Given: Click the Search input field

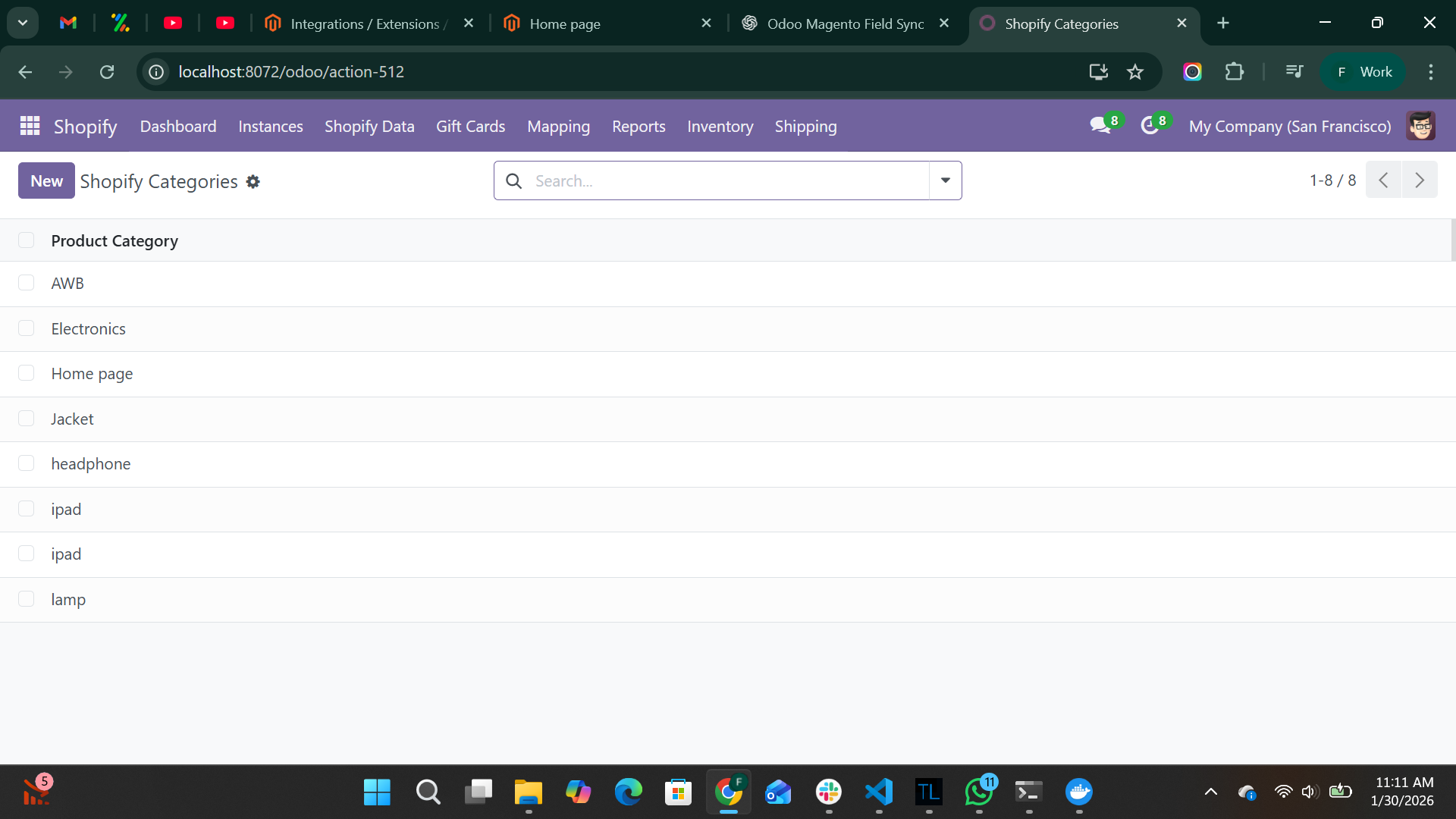Looking at the screenshot, I should 728,181.
